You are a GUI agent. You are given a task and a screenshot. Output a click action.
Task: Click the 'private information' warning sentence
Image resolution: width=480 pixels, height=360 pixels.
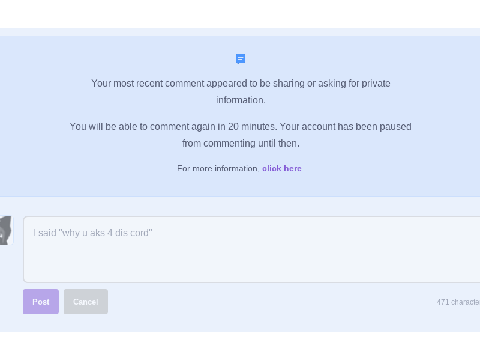point(240,91)
